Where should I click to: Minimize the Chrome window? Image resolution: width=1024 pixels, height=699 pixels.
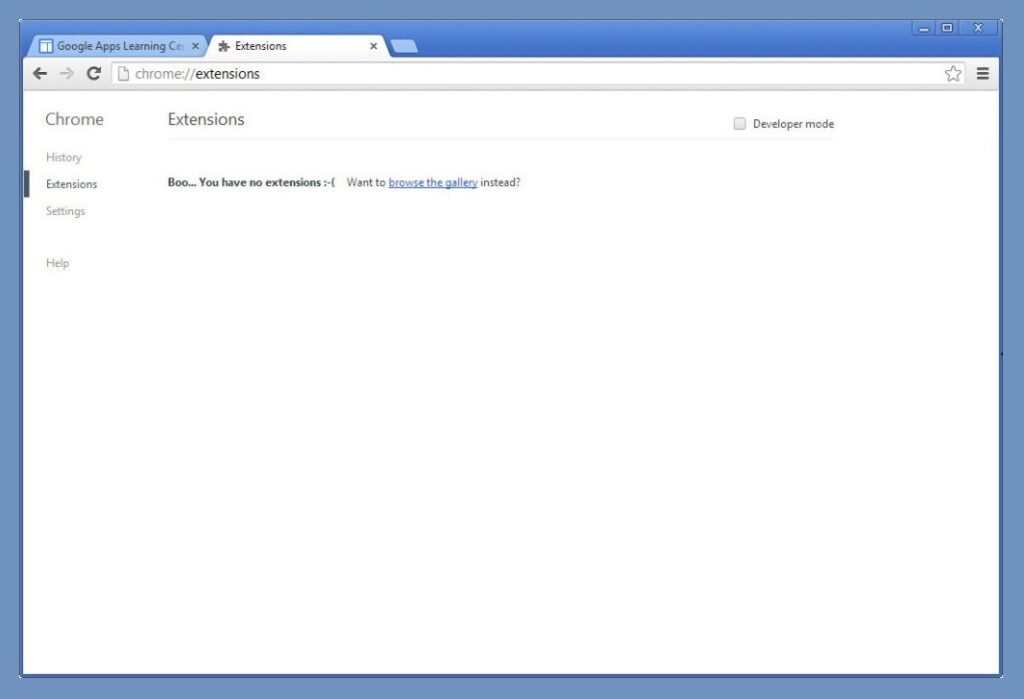pyautogui.click(x=923, y=28)
